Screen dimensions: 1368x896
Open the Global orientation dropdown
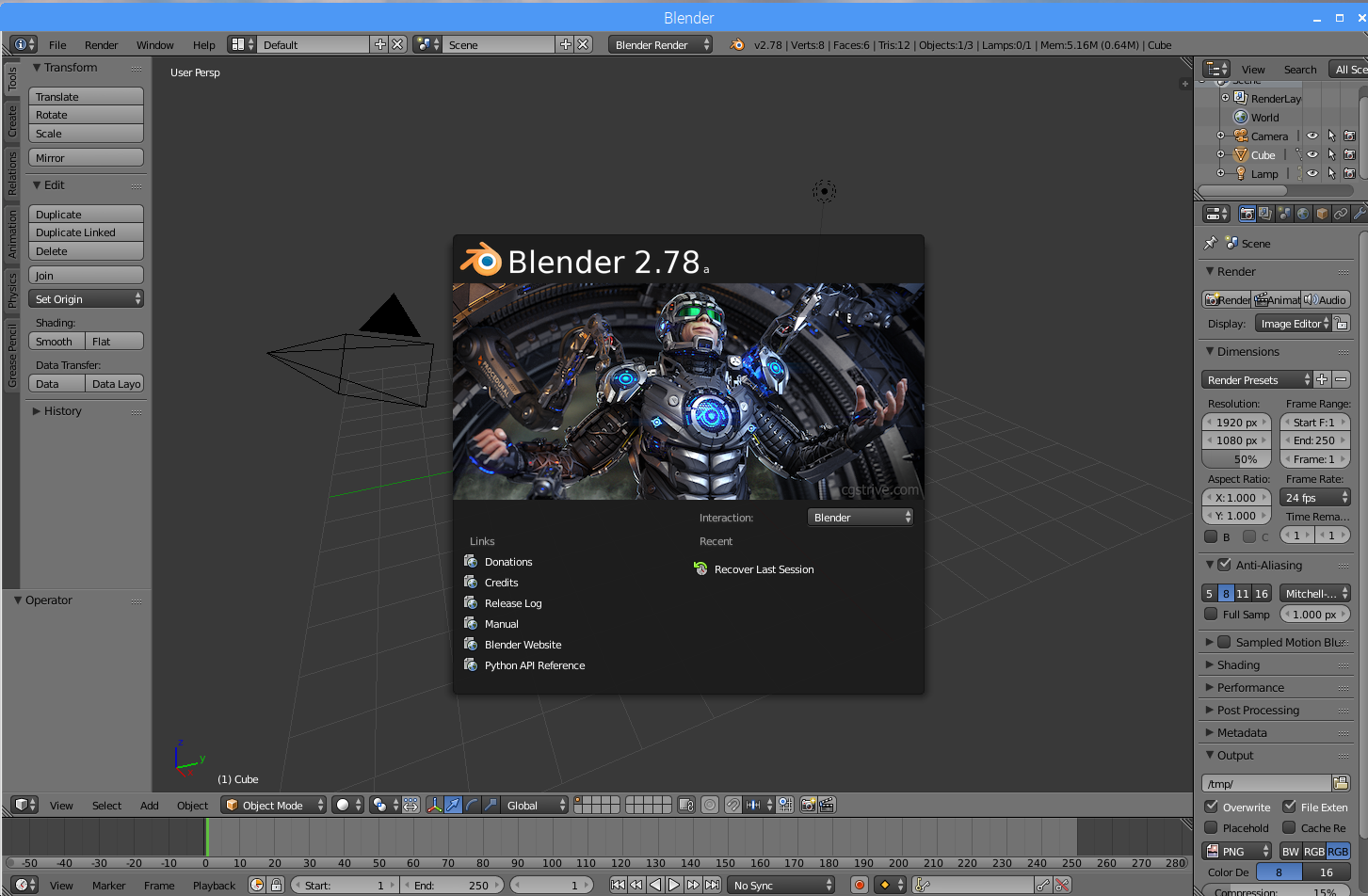535,805
